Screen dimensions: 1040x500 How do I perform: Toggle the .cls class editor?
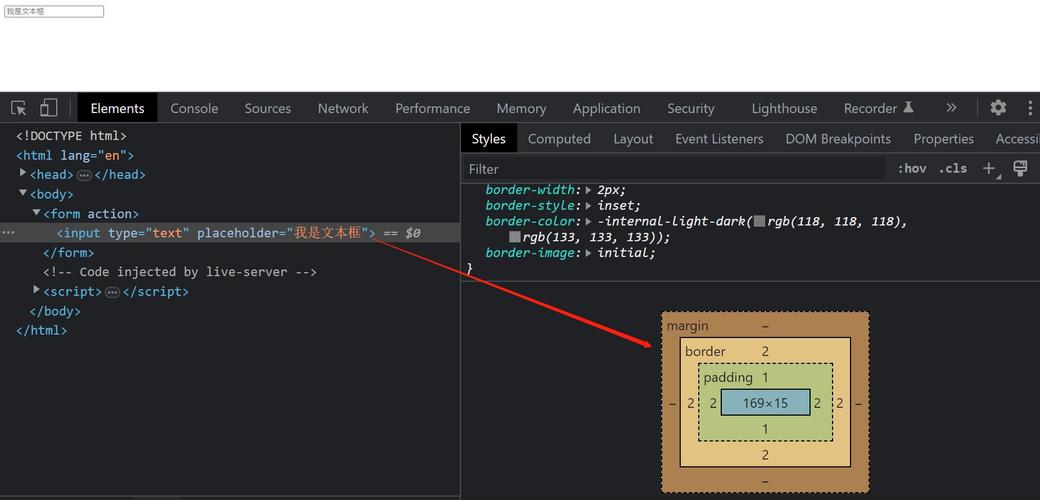tap(953, 169)
